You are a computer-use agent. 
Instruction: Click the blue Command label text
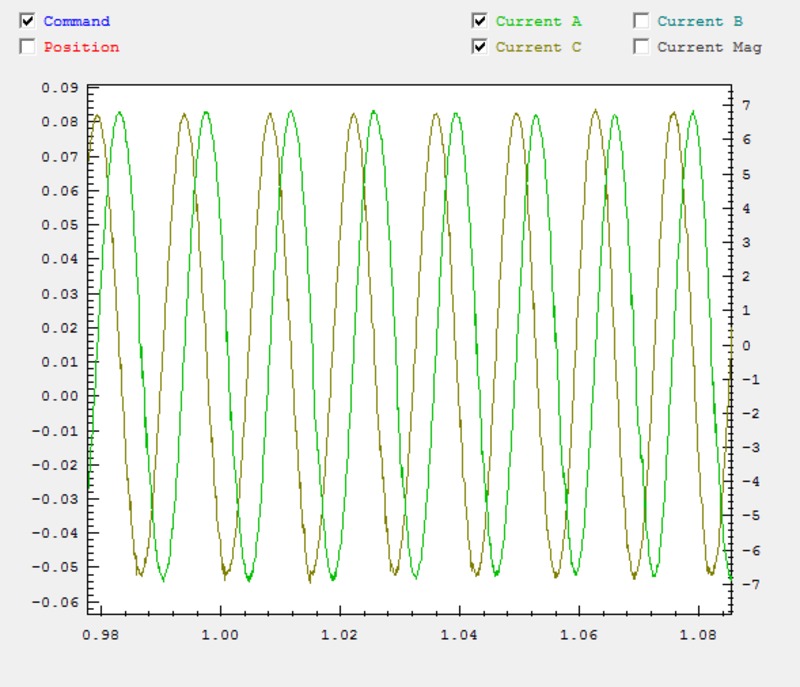point(77,21)
